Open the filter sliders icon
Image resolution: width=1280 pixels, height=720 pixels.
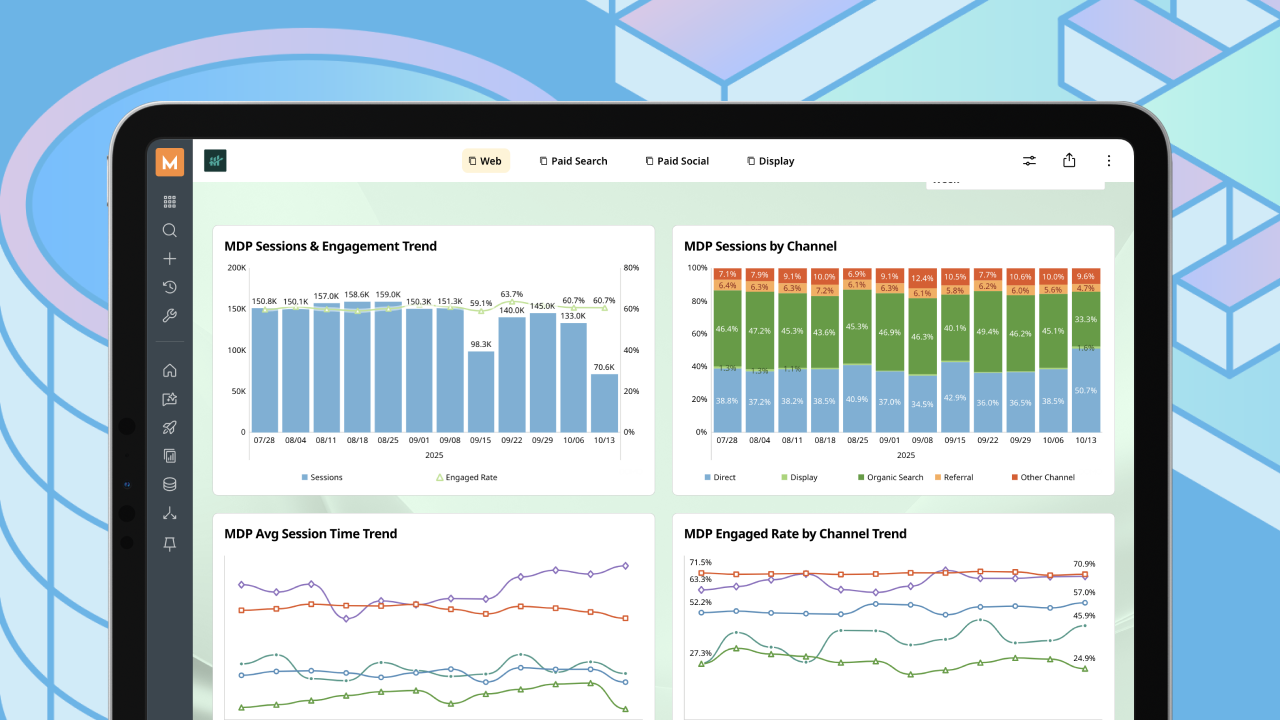click(1029, 161)
